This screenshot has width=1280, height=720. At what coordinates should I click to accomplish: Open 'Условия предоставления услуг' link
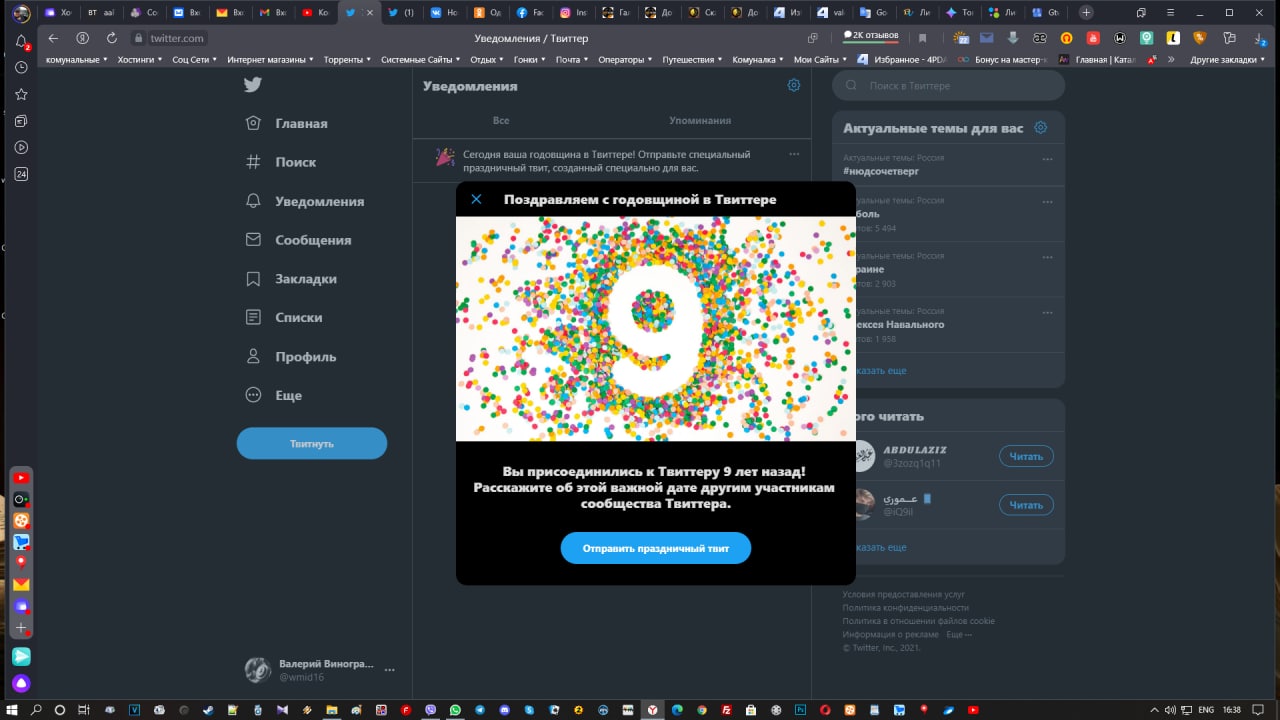coord(904,595)
